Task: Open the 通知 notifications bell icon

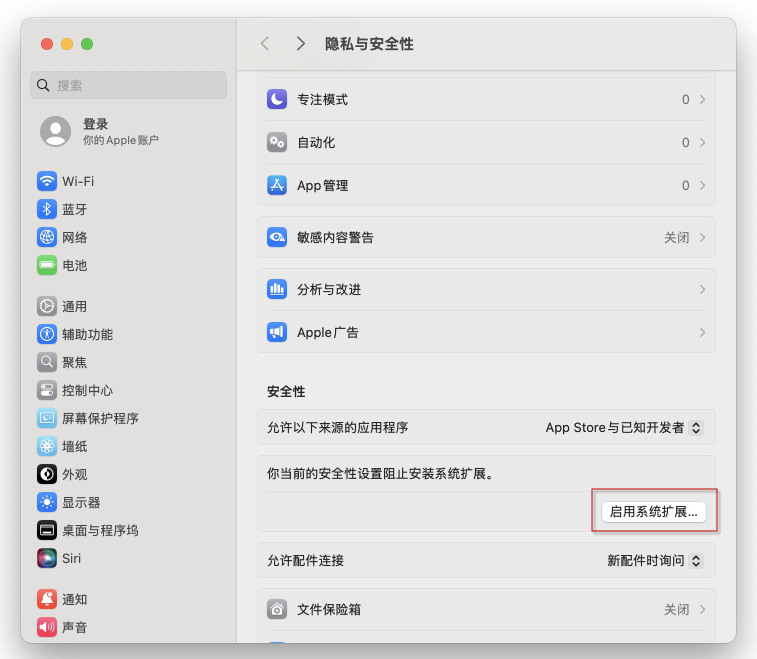Action: 47,600
